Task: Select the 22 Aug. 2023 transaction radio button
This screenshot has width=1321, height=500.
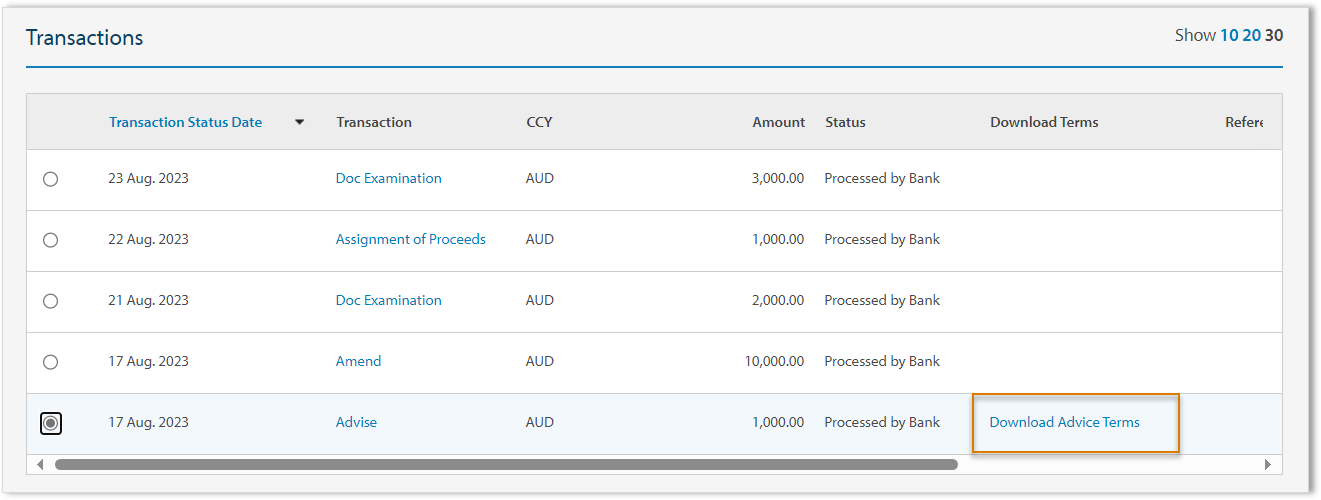Action: pos(50,240)
